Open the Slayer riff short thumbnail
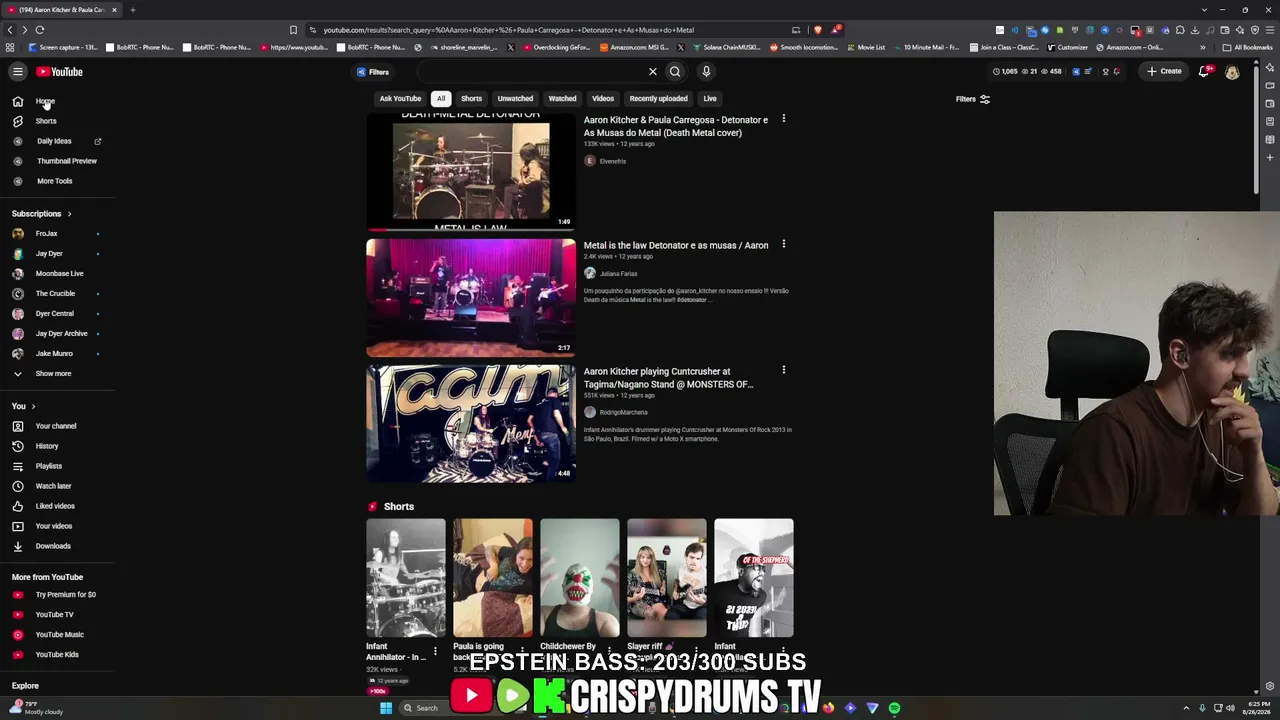Viewport: 1280px width, 720px height. (667, 578)
